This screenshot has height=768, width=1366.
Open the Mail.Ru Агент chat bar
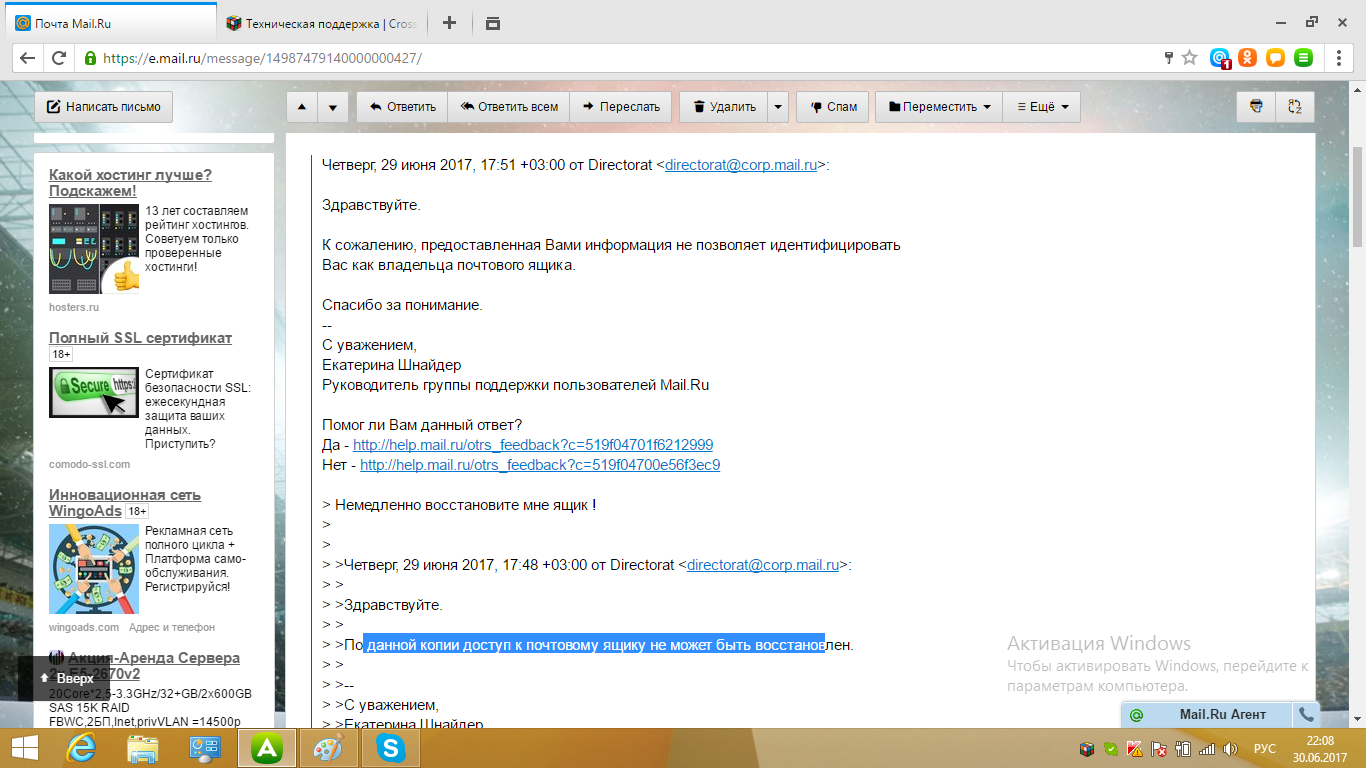coord(1208,714)
